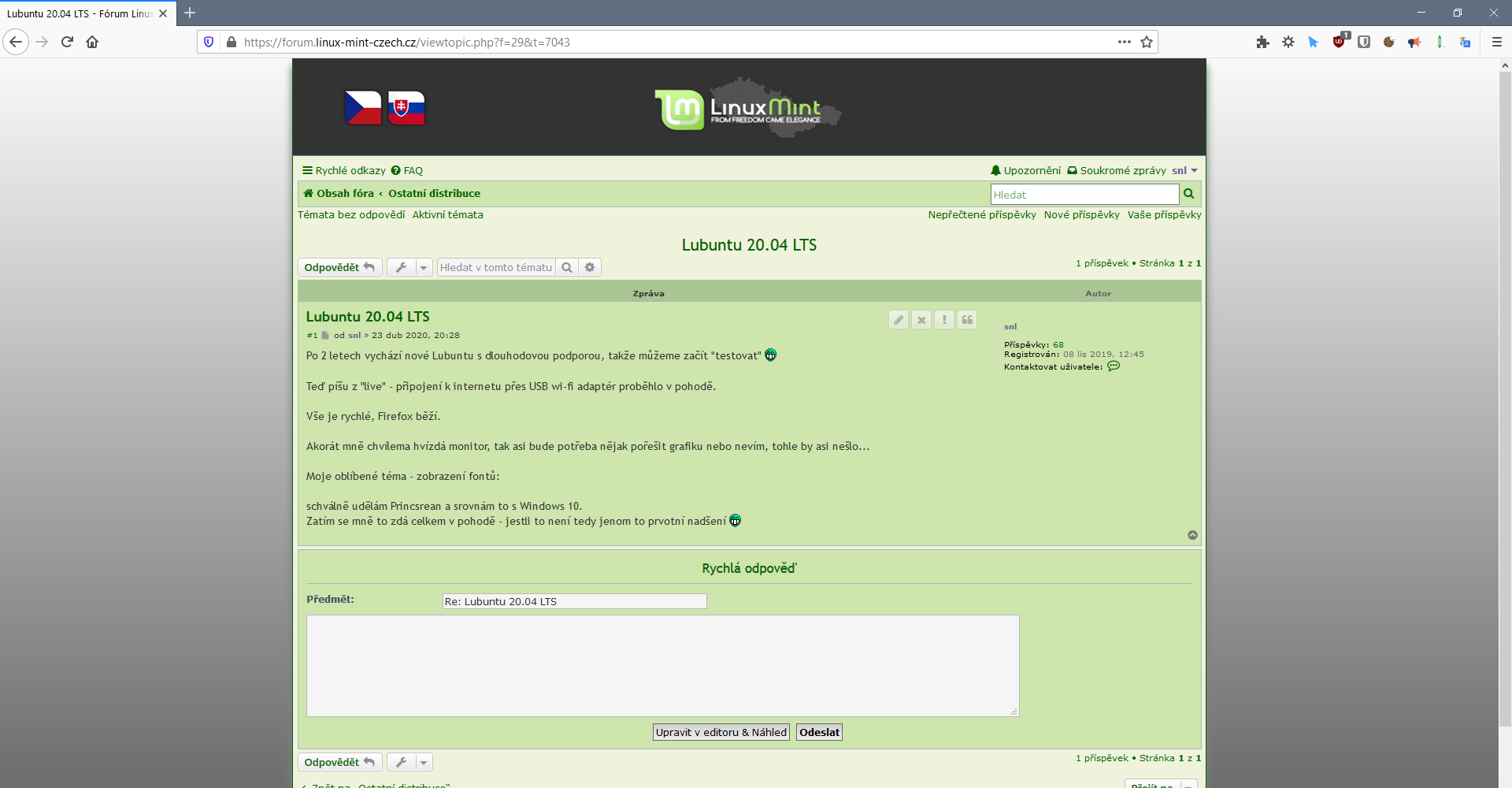Click Upravit v editoru & Náhled button
Screen dimensions: 1512x788
pyautogui.click(x=721, y=732)
